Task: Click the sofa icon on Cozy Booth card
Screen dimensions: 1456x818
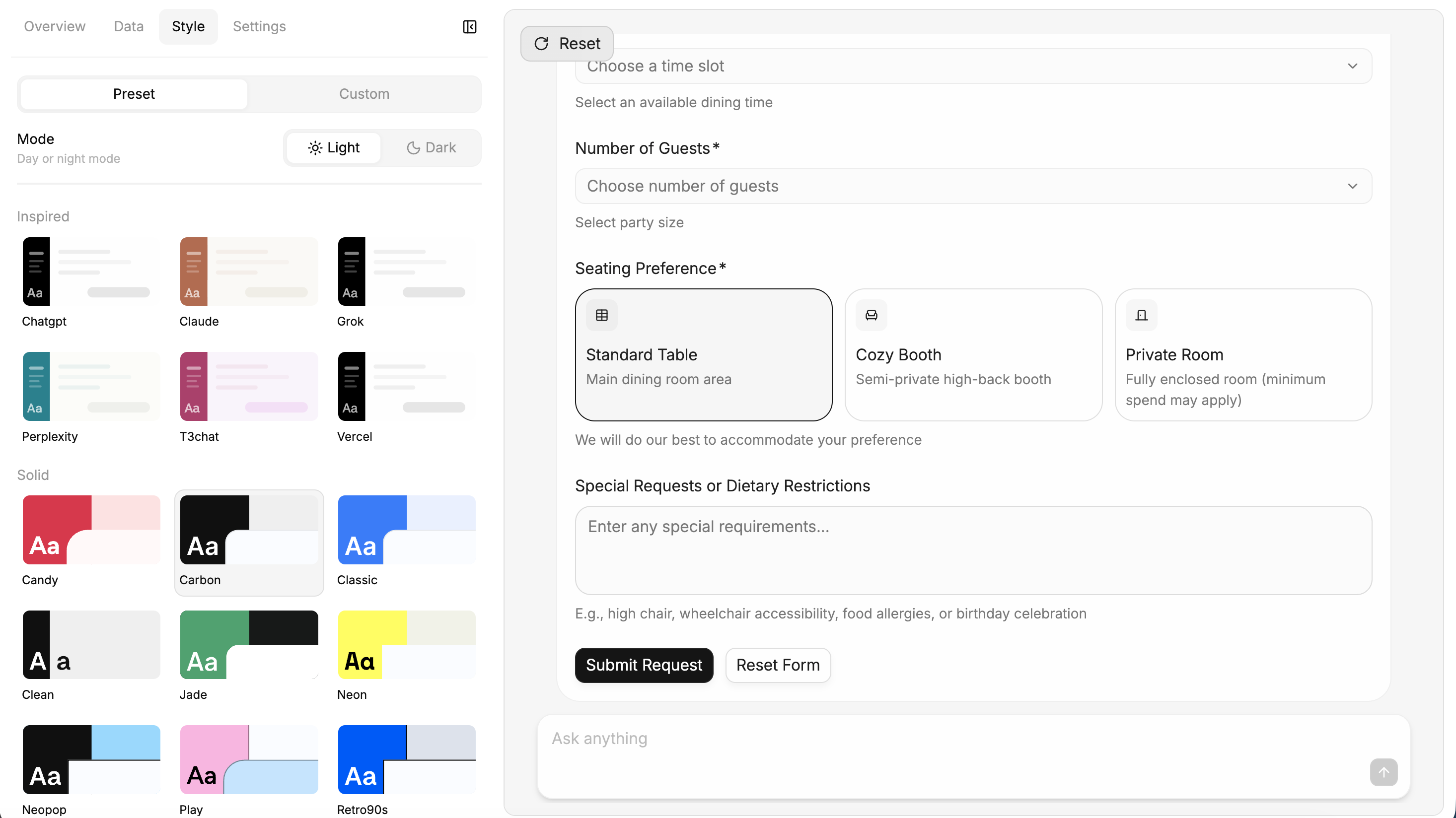Action: [871, 315]
